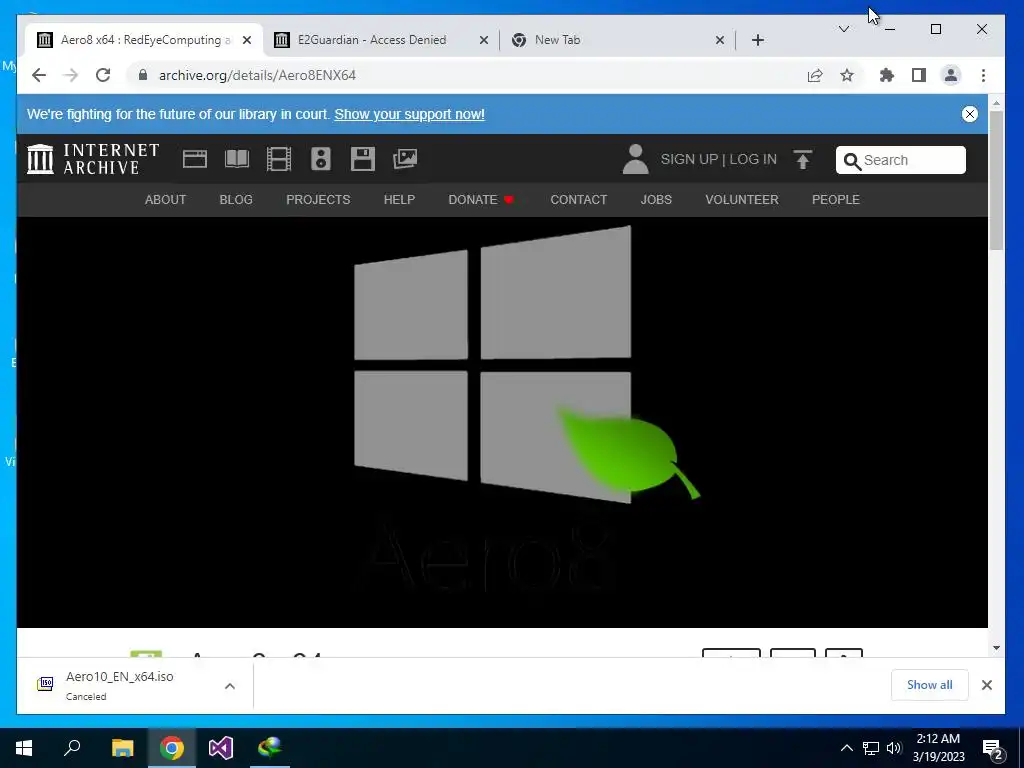
Task: Close the New Tab tab
Action: (x=720, y=40)
